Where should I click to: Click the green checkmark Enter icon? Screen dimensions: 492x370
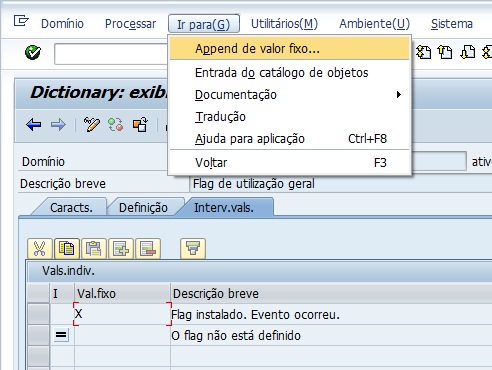point(33,52)
